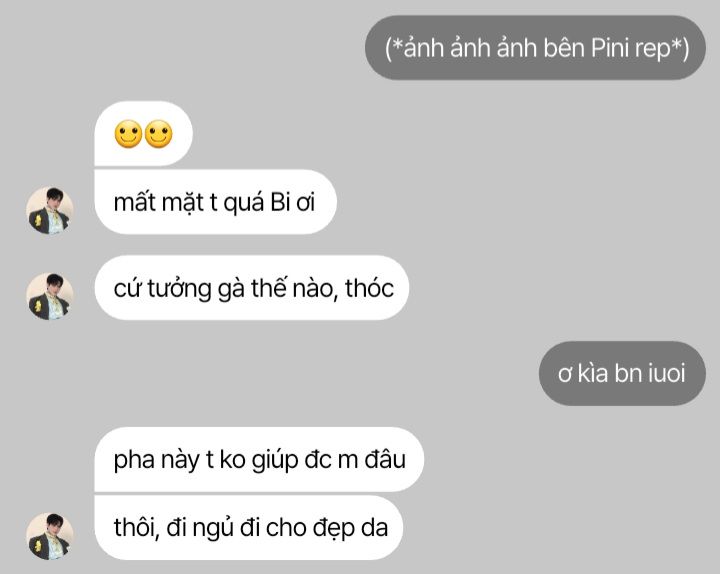
Task: Click the name 'Bi' in the message
Action: [x=280, y=203]
